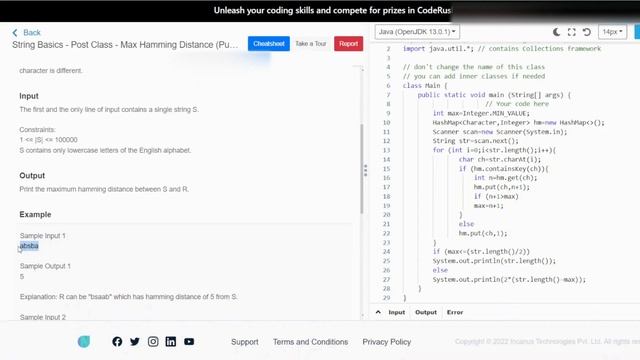
Task: Go back using the Back arrow link
Action: [x=27, y=33]
